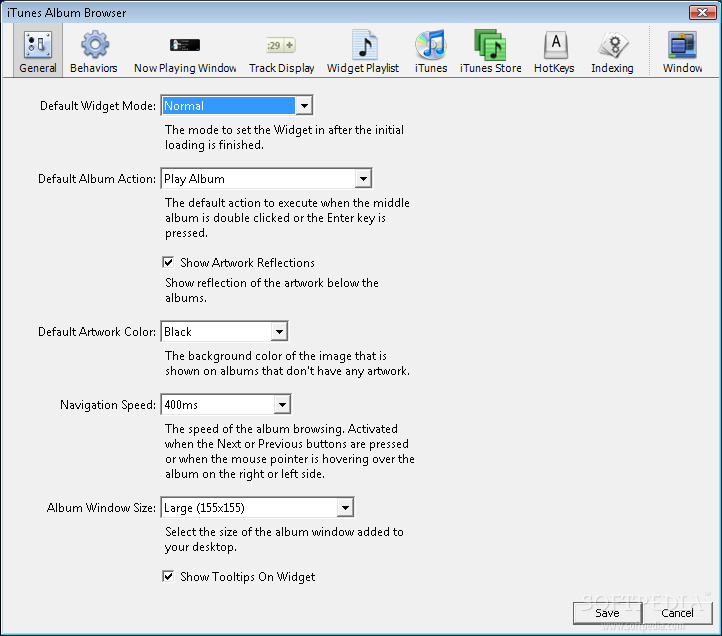This screenshot has width=722, height=636.
Task: Select the Normal widget mode field
Action: click(x=237, y=105)
